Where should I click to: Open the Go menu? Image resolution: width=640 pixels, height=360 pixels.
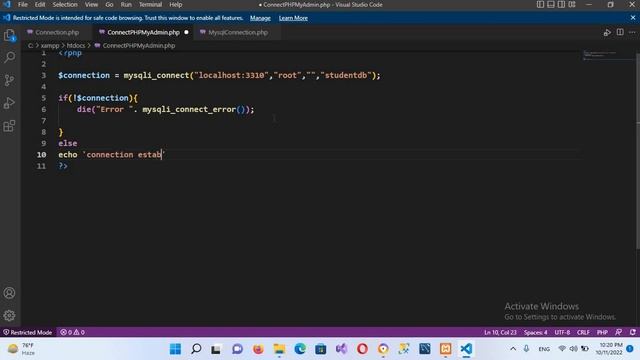pyautogui.click(x=109, y=4)
